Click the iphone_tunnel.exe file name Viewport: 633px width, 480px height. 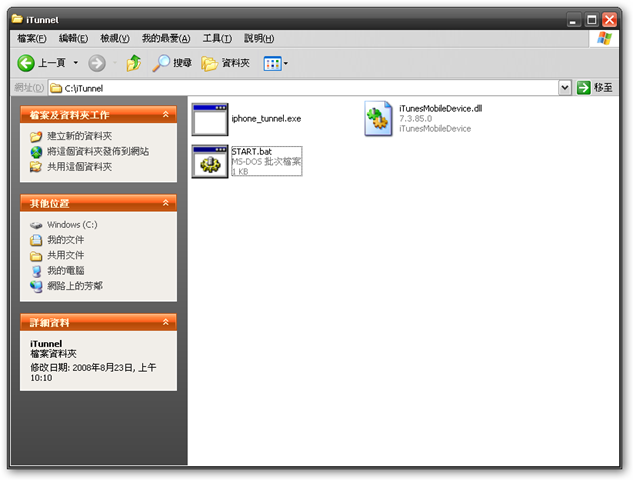(x=266, y=119)
